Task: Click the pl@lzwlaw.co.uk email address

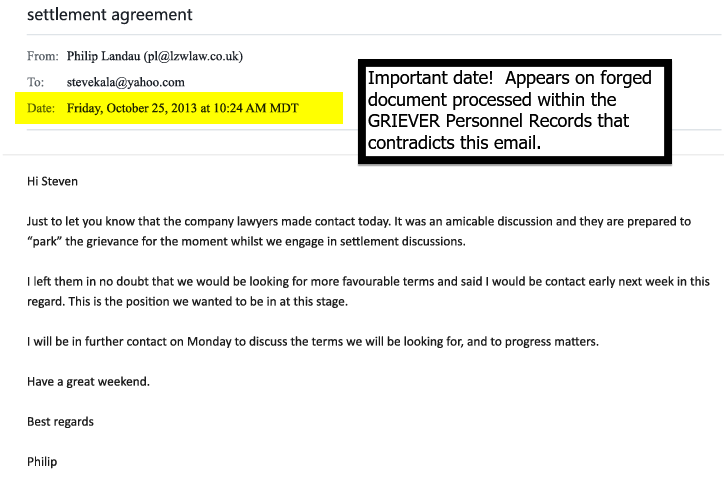Action: click(x=193, y=56)
